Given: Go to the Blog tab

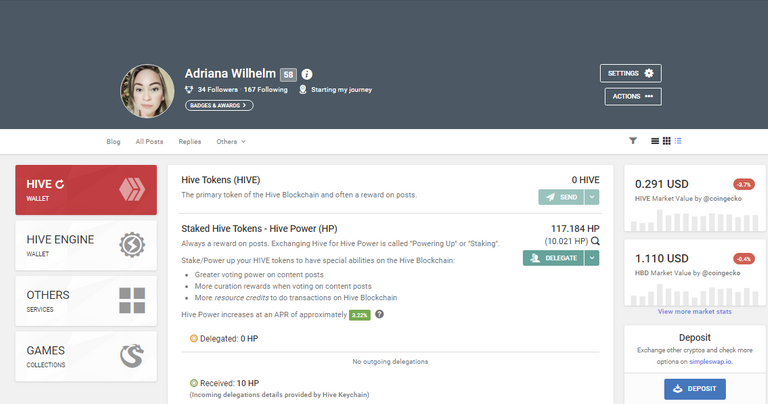Looking at the screenshot, I should tap(113, 142).
